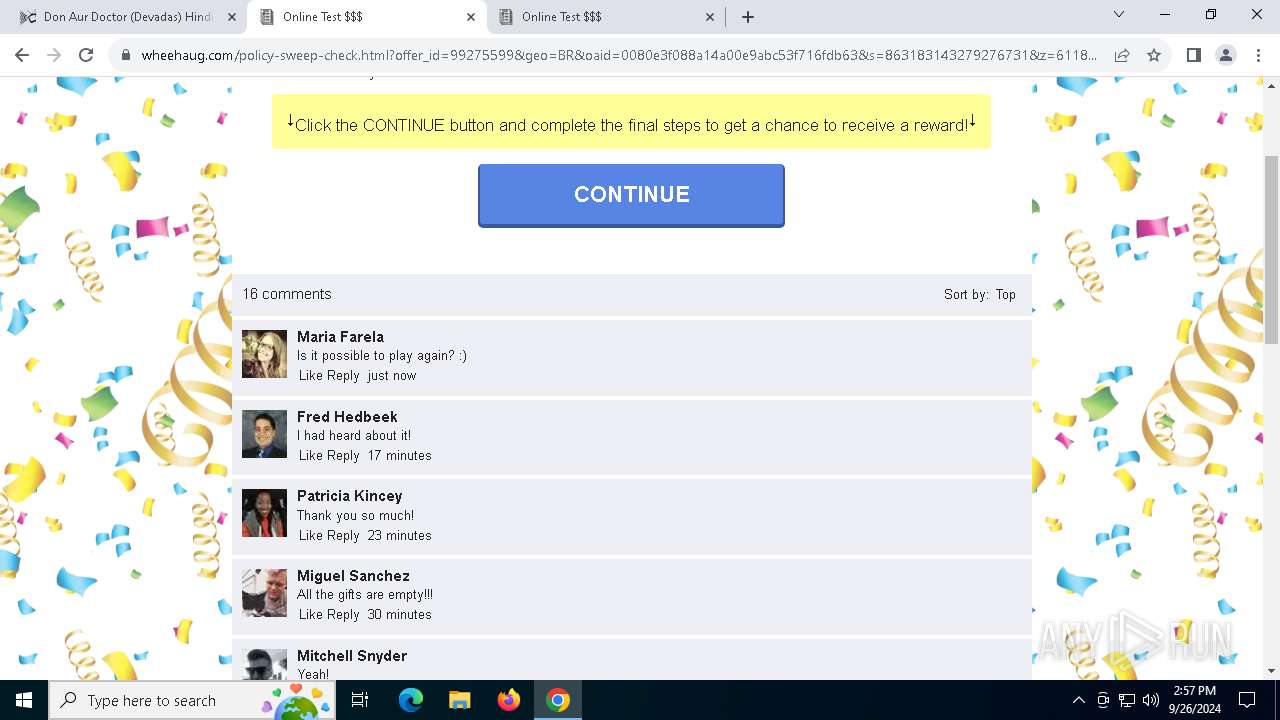Go back to the previous page
Image resolution: width=1280 pixels, height=720 pixels.
point(22,55)
